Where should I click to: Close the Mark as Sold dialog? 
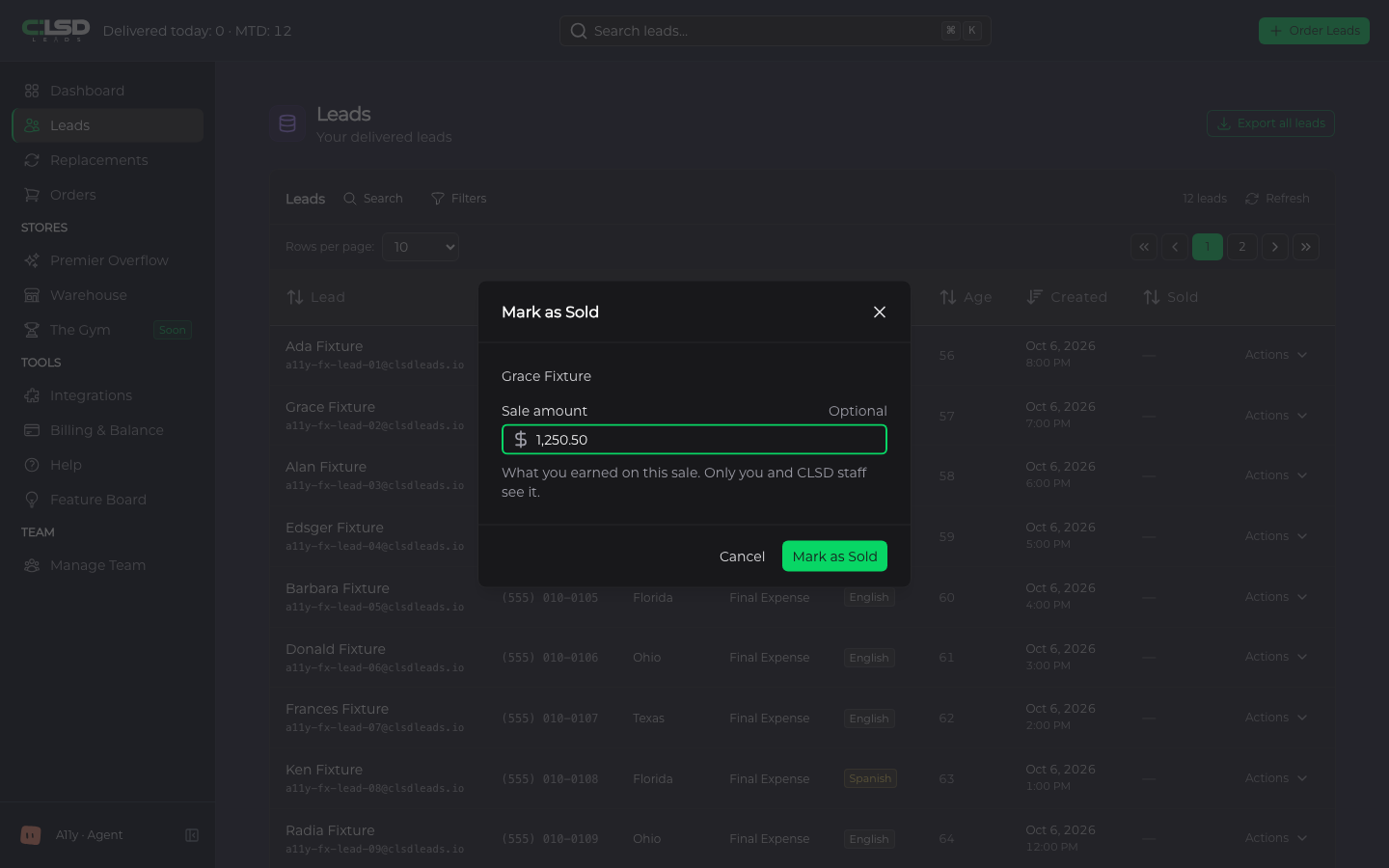click(x=880, y=312)
